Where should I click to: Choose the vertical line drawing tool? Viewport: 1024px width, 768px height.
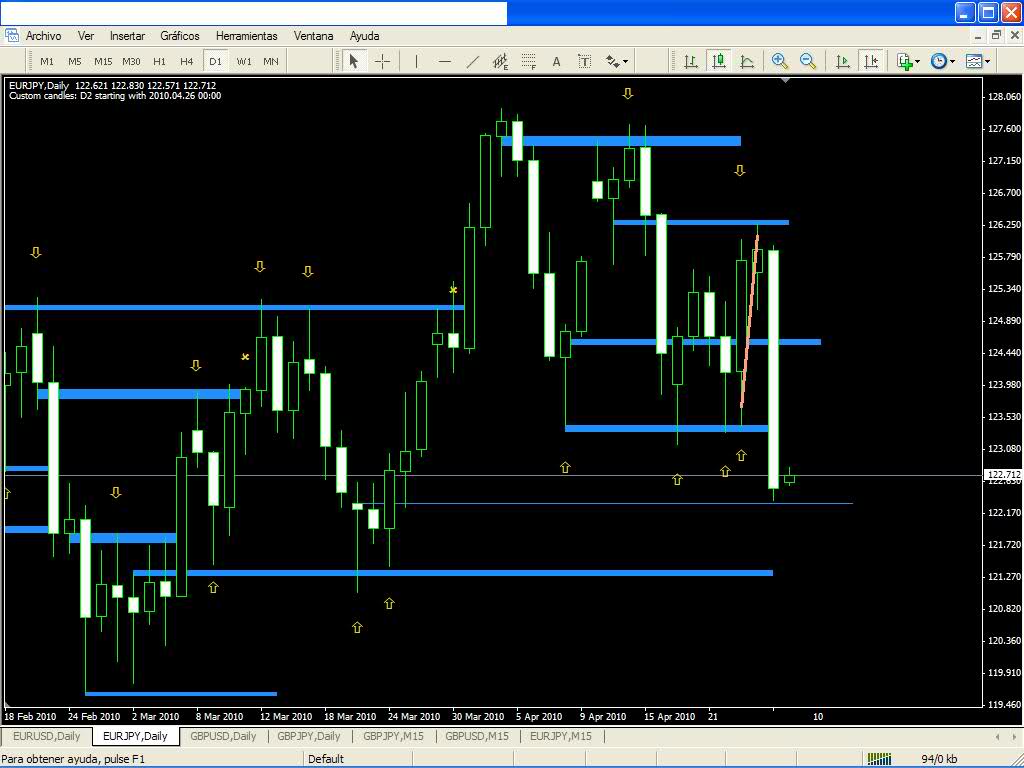[416, 61]
